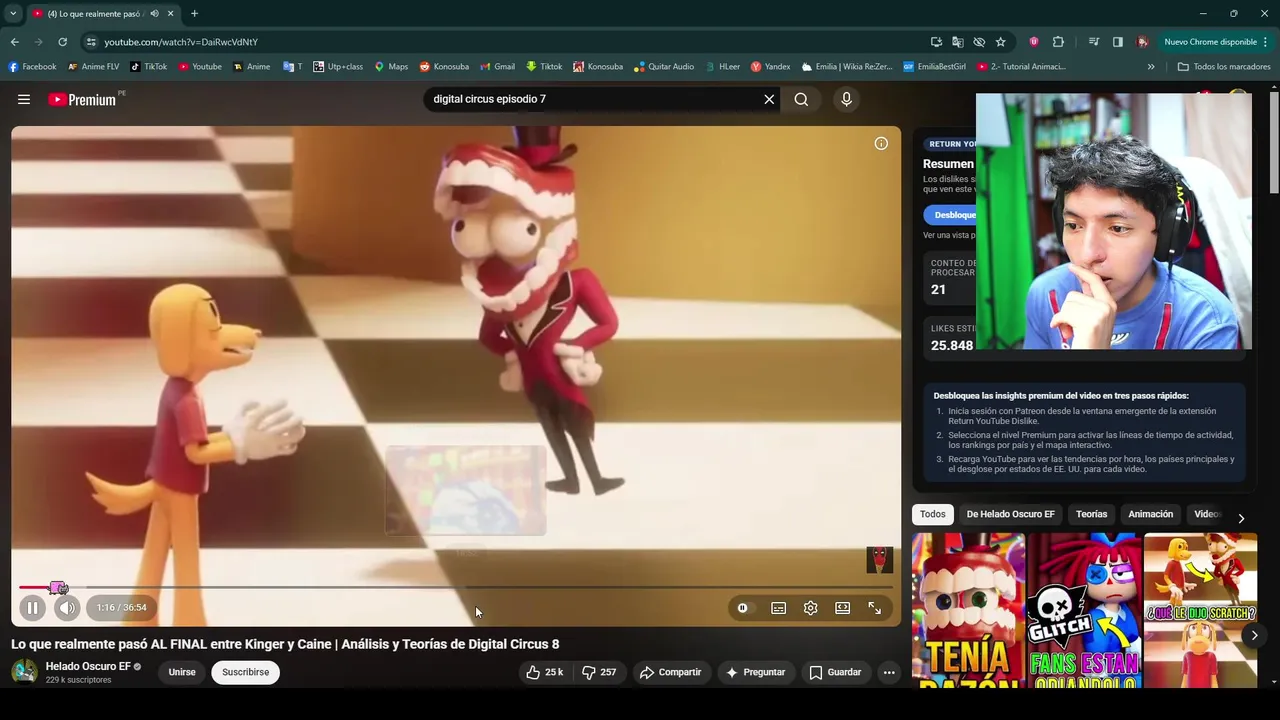
Task: Subscribe using the Suscribirse button
Action: pos(245,672)
